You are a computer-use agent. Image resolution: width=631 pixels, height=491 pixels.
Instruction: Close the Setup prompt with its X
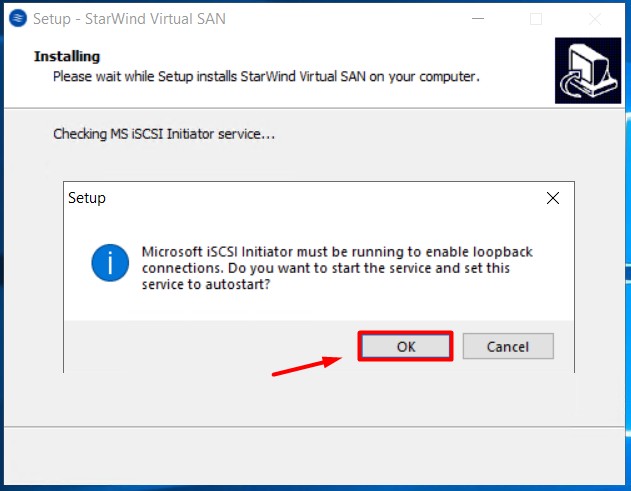point(552,198)
